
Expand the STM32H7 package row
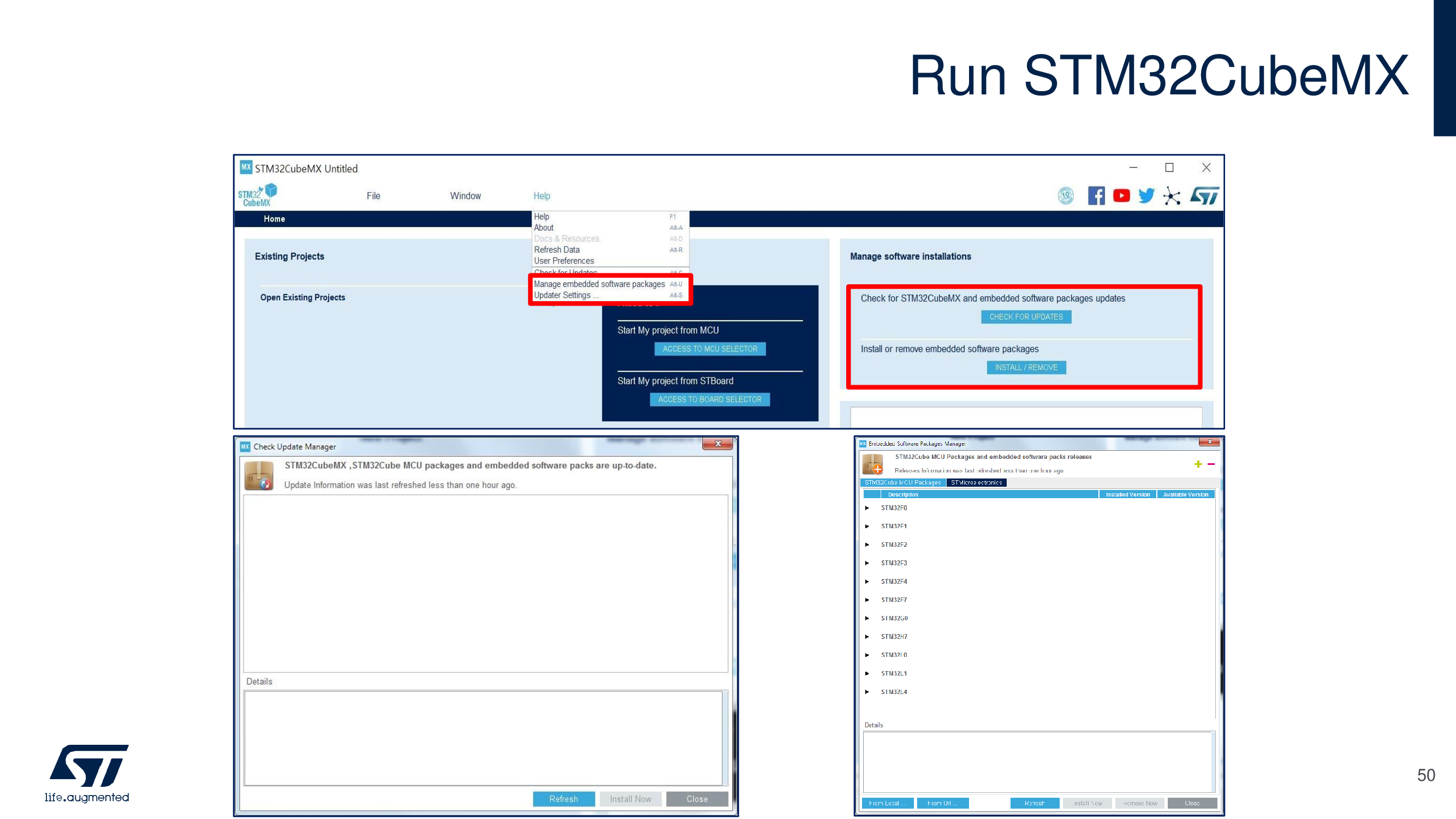coord(867,637)
